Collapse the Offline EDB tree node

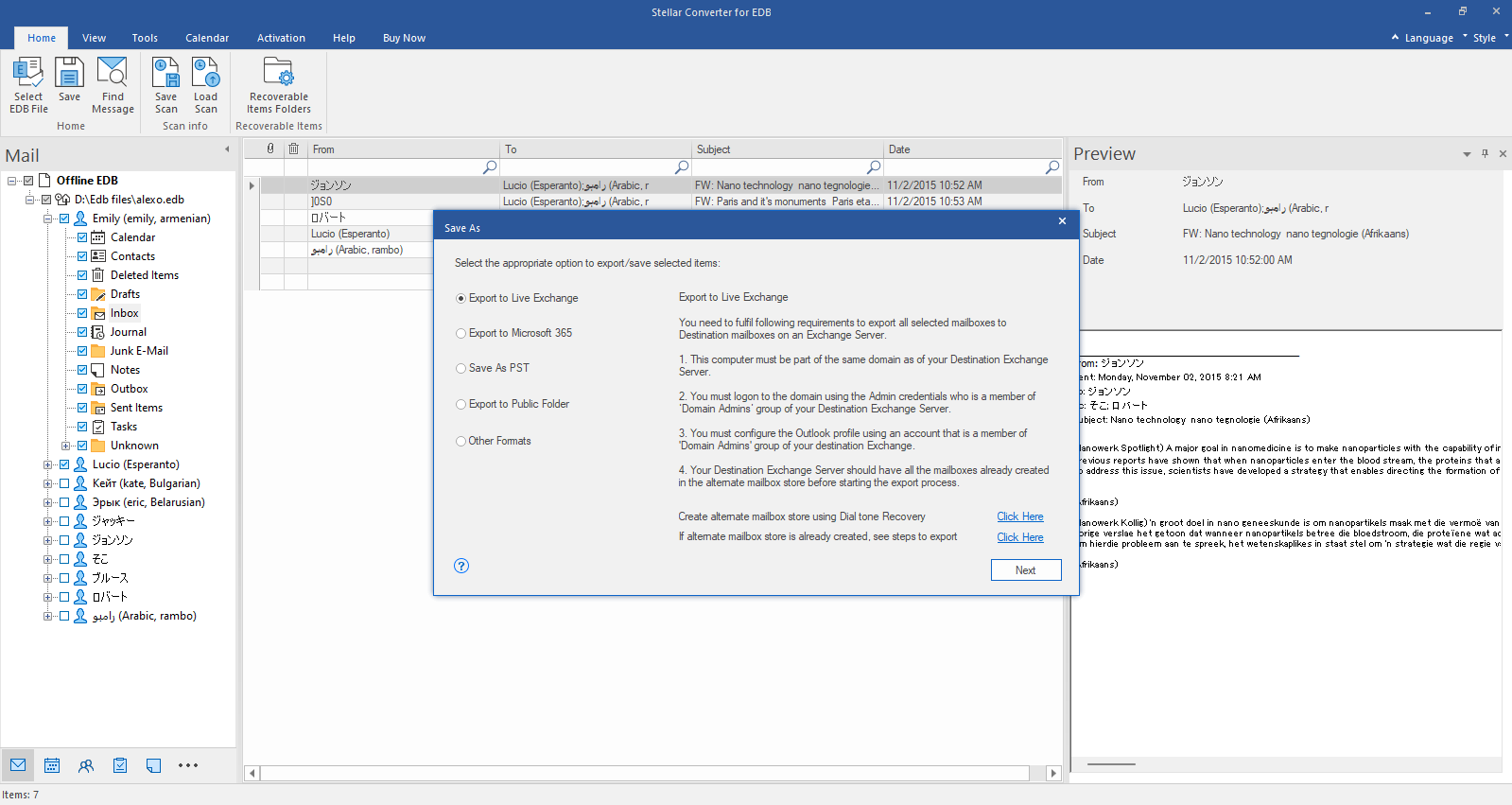(11, 181)
